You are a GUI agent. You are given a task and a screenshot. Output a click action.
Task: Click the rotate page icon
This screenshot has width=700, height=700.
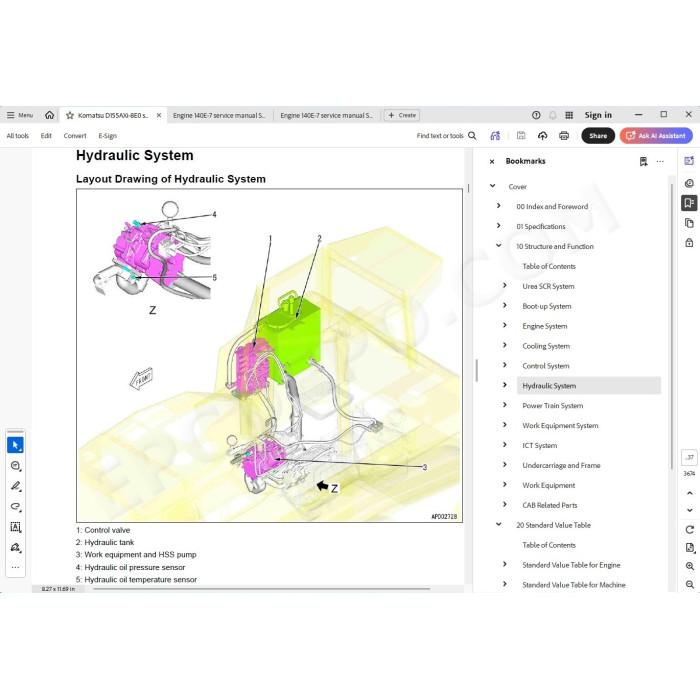click(690, 530)
